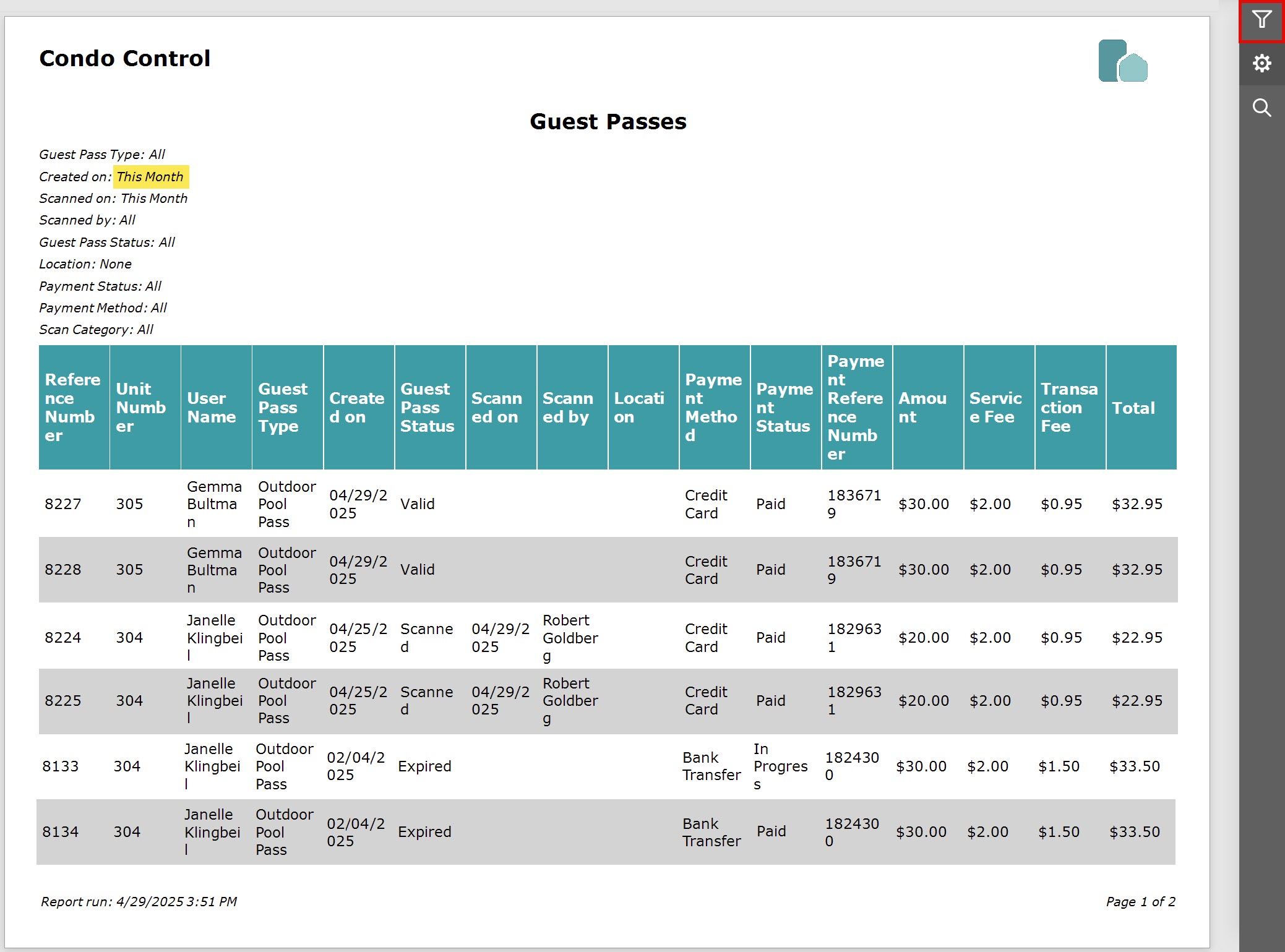The height and width of the screenshot is (952, 1285).
Task: Click the Page 1 of 2 footer
Action: [1140, 902]
